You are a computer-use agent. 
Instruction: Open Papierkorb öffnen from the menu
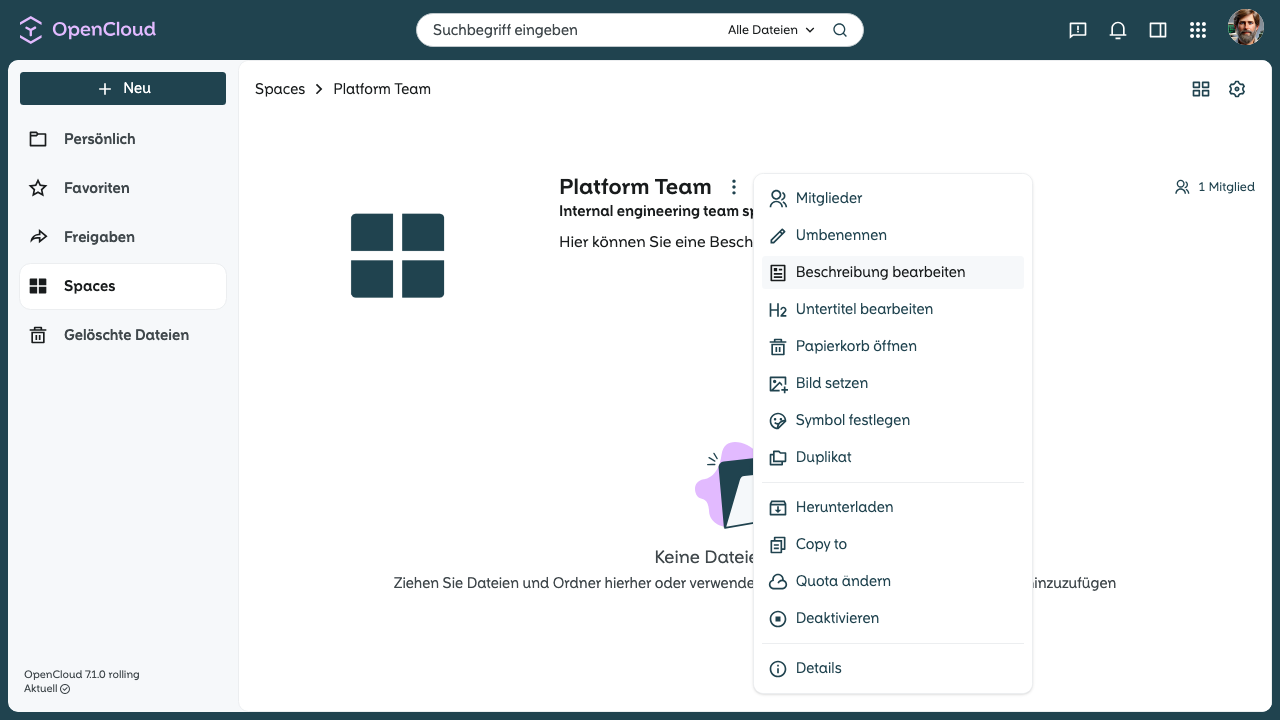pos(893,346)
